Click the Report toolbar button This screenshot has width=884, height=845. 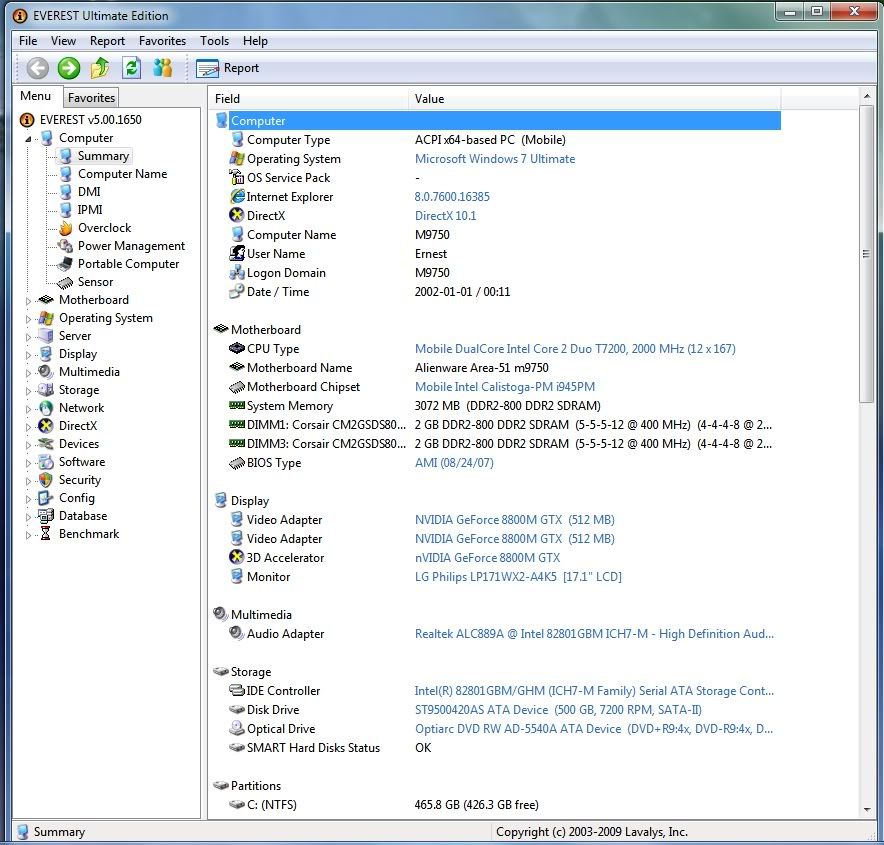[227, 68]
